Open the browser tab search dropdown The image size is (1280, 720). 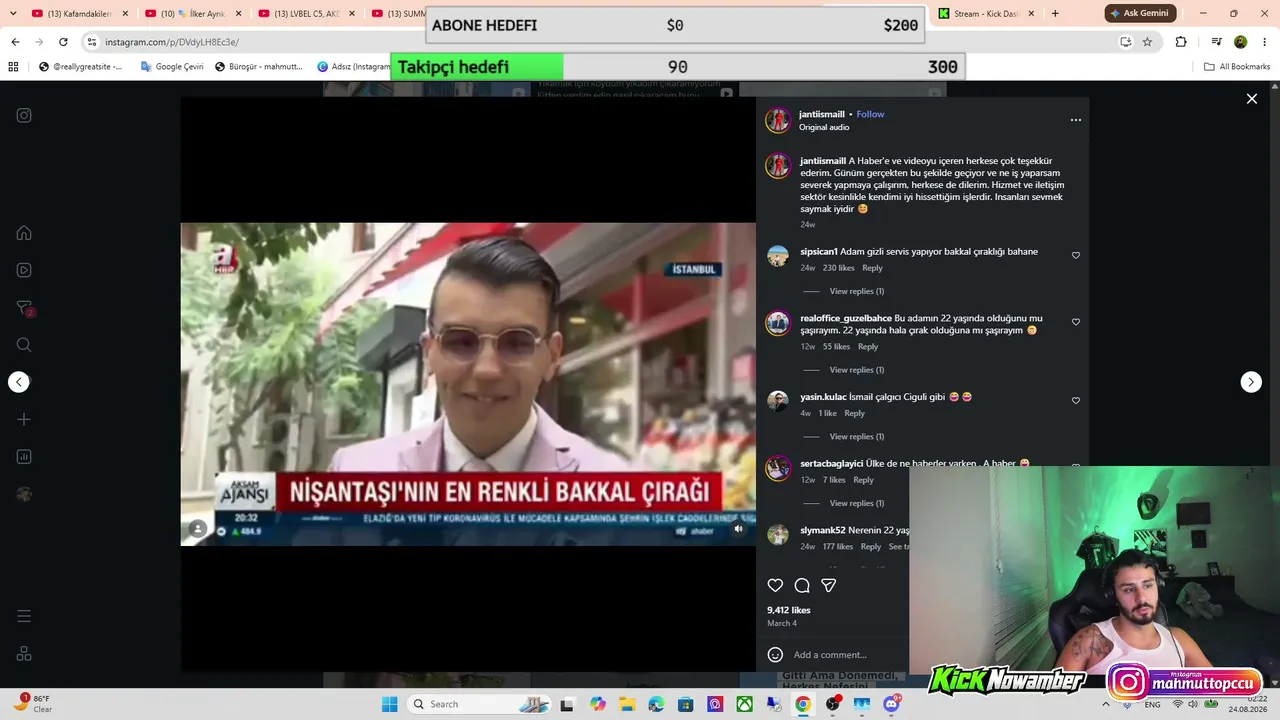[x=13, y=14]
